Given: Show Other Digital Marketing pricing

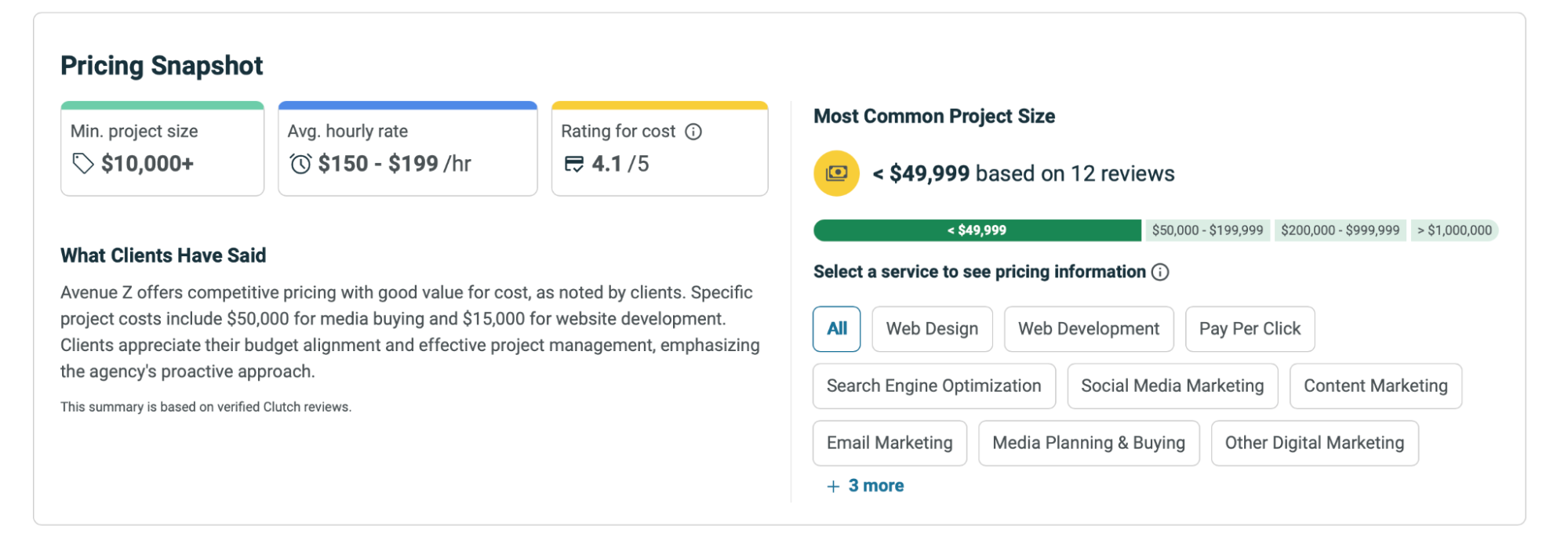Looking at the screenshot, I should pyautogui.click(x=1314, y=444).
